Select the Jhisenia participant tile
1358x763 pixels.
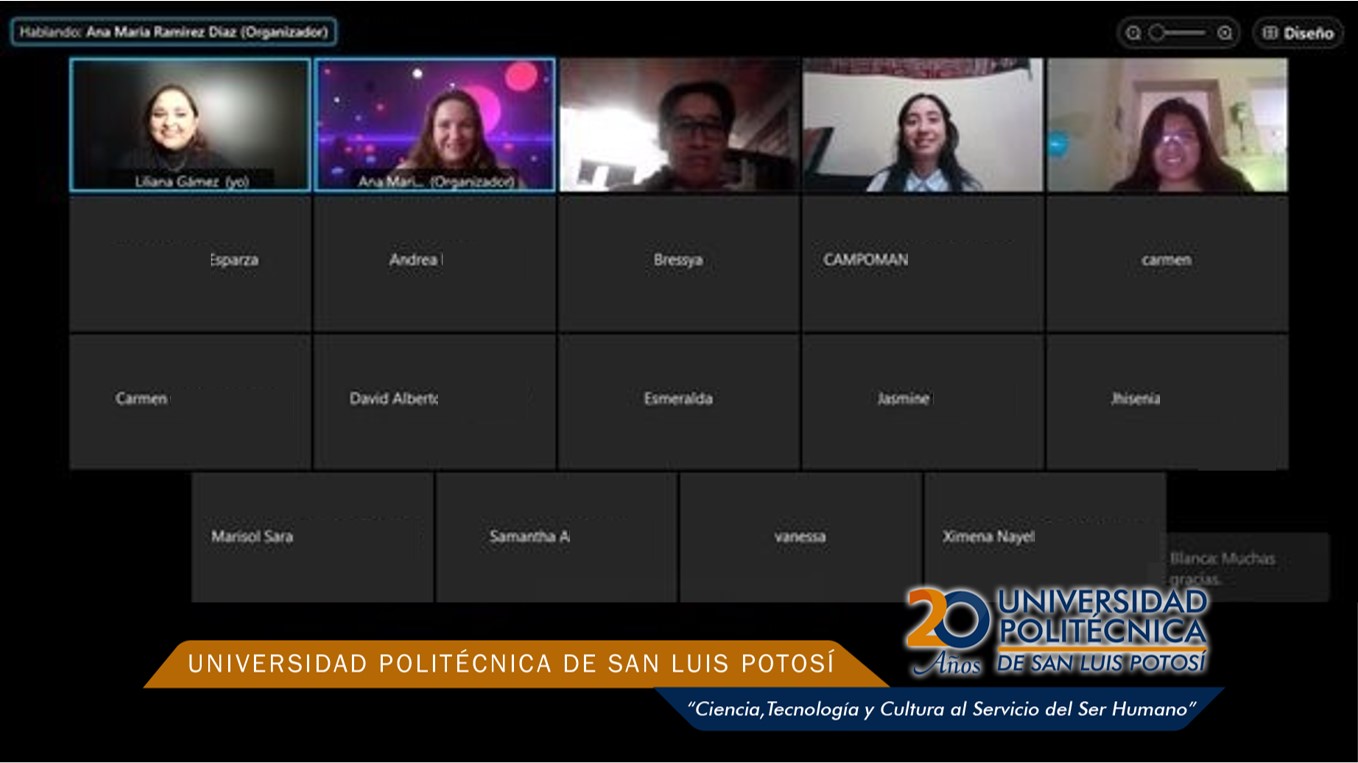[1167, 401]
